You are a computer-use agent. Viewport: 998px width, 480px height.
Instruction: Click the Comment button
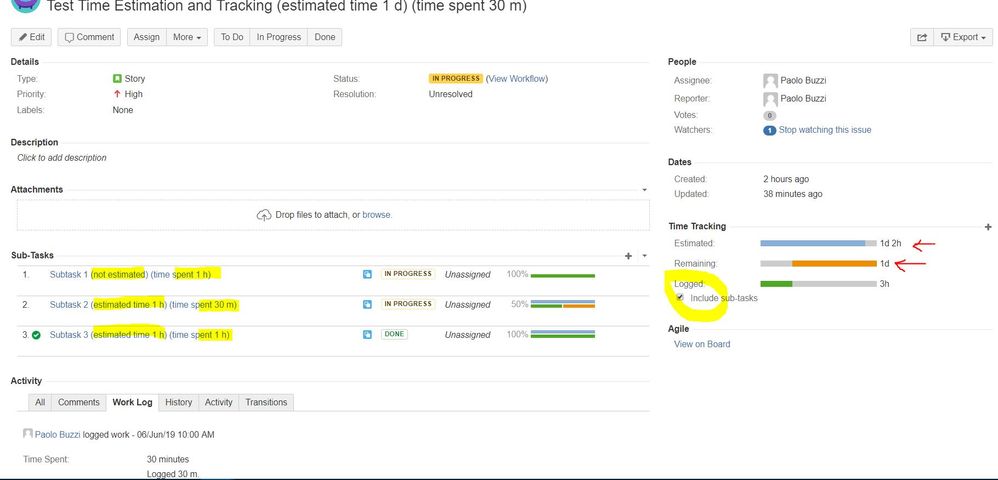pyautogui.click(x=89, y=37)
